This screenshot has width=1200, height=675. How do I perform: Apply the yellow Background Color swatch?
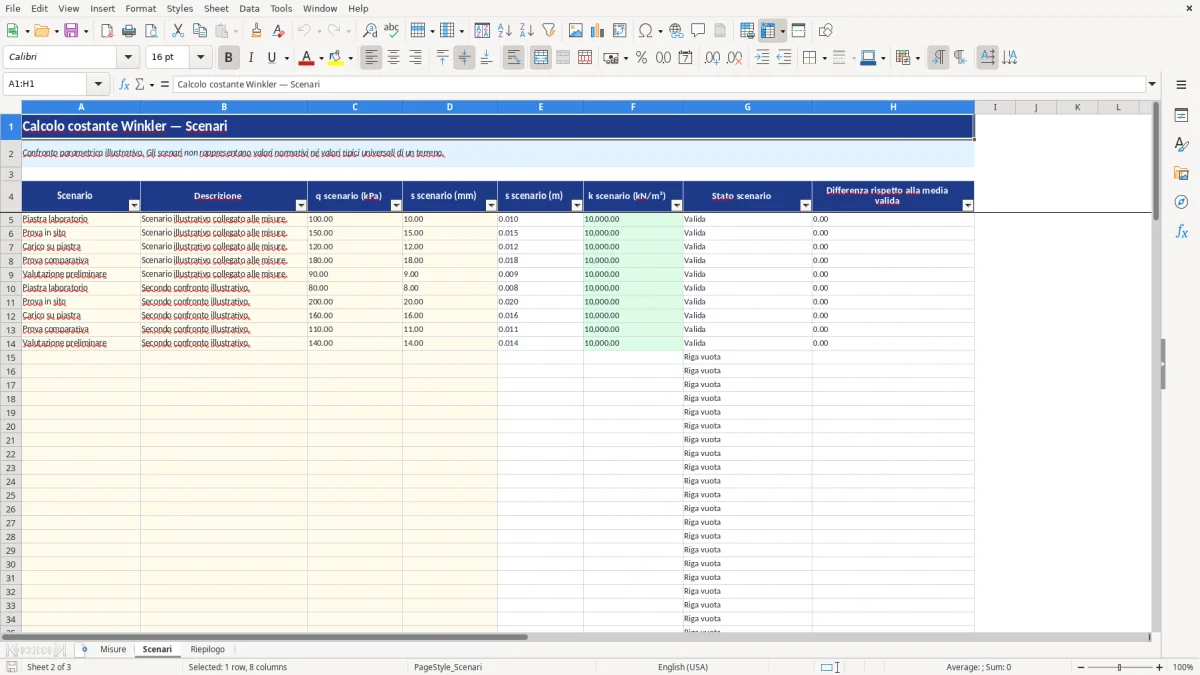coord(336,58)
